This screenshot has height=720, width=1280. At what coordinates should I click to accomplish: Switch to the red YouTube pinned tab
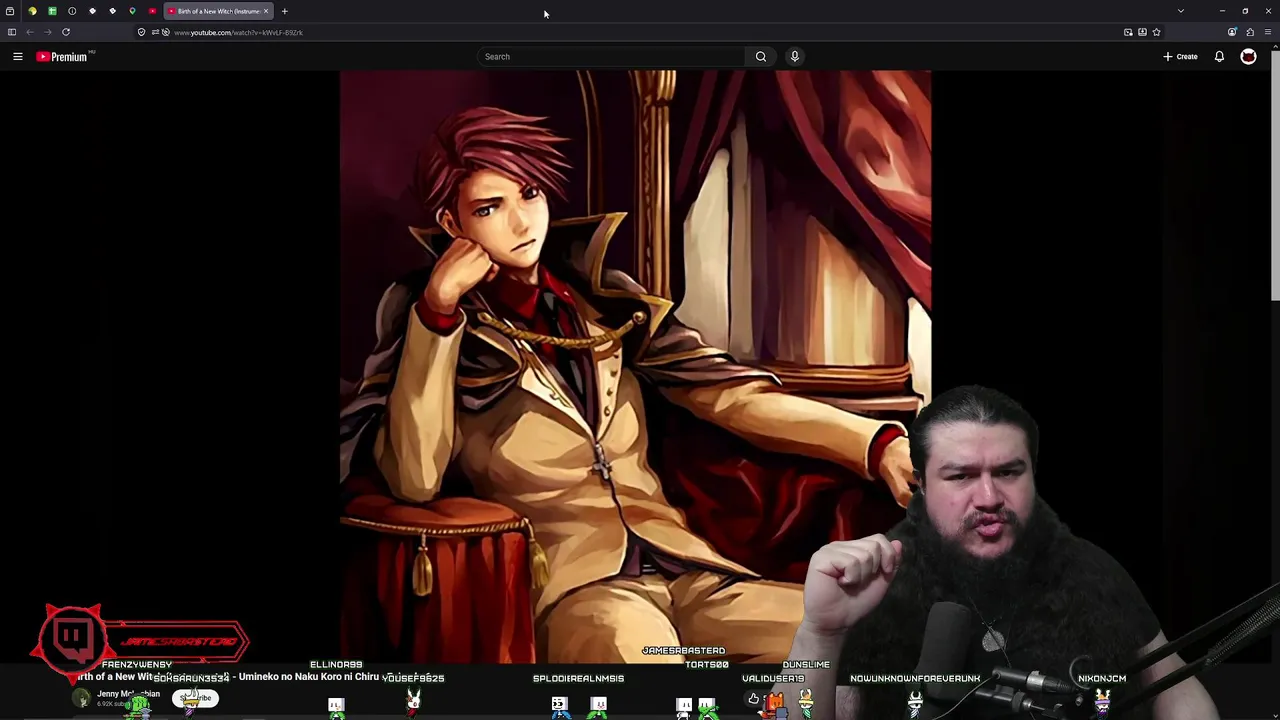coord(152,11)
